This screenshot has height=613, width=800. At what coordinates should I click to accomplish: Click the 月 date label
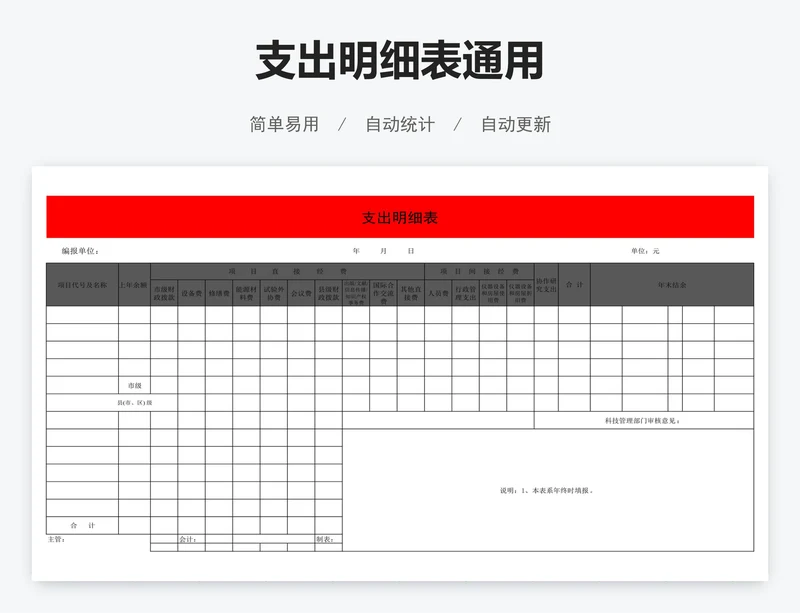click(383, 251)
